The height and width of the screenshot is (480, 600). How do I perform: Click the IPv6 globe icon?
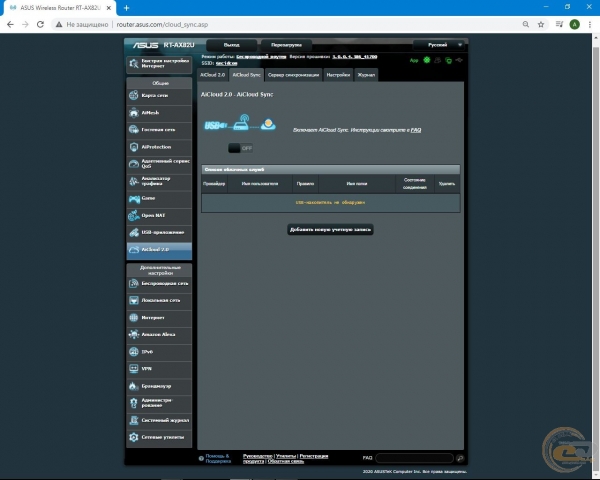[x=134, y=351]
